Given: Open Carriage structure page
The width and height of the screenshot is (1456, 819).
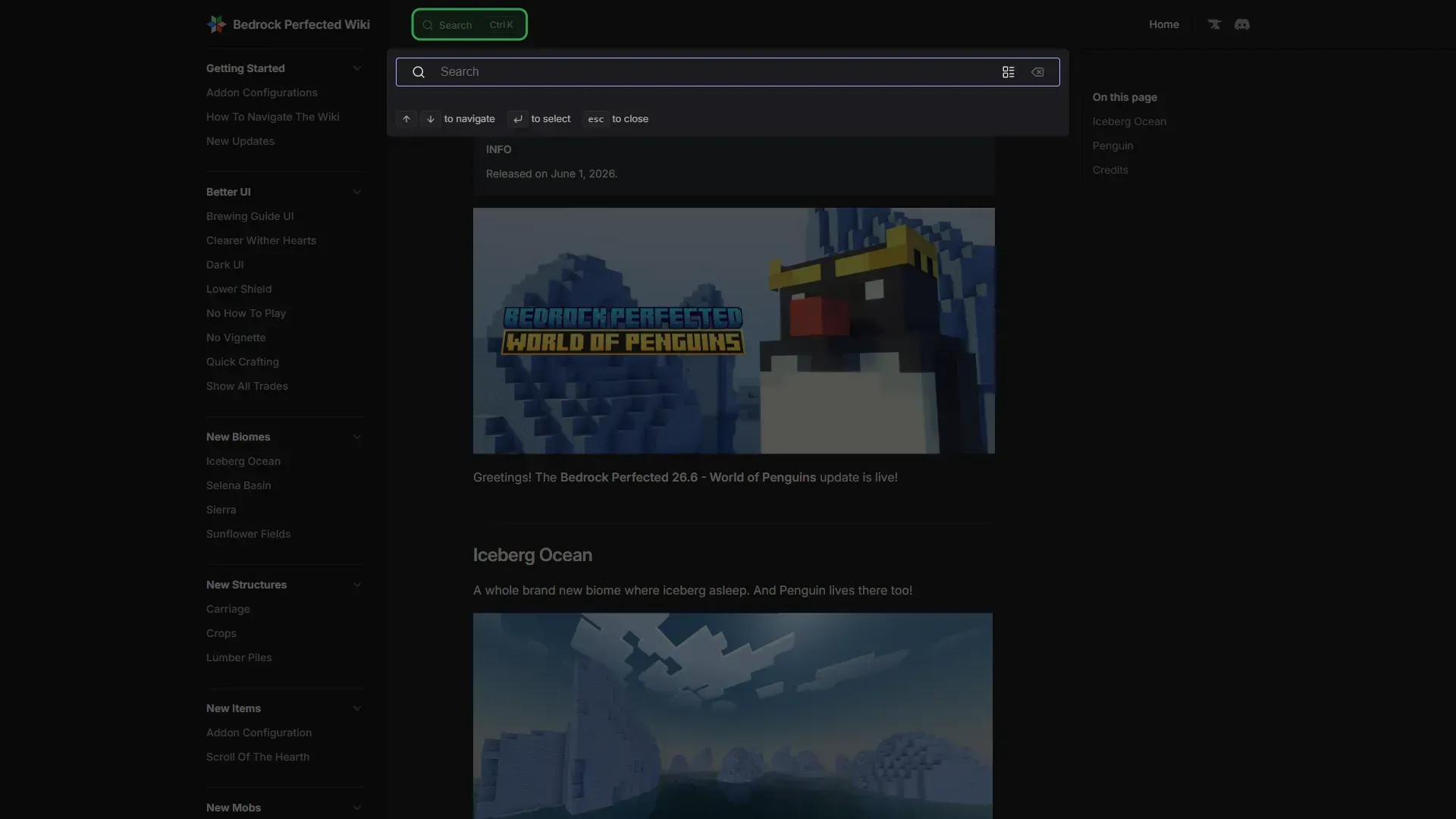Looking at the screenshot, I should [228, 609].
